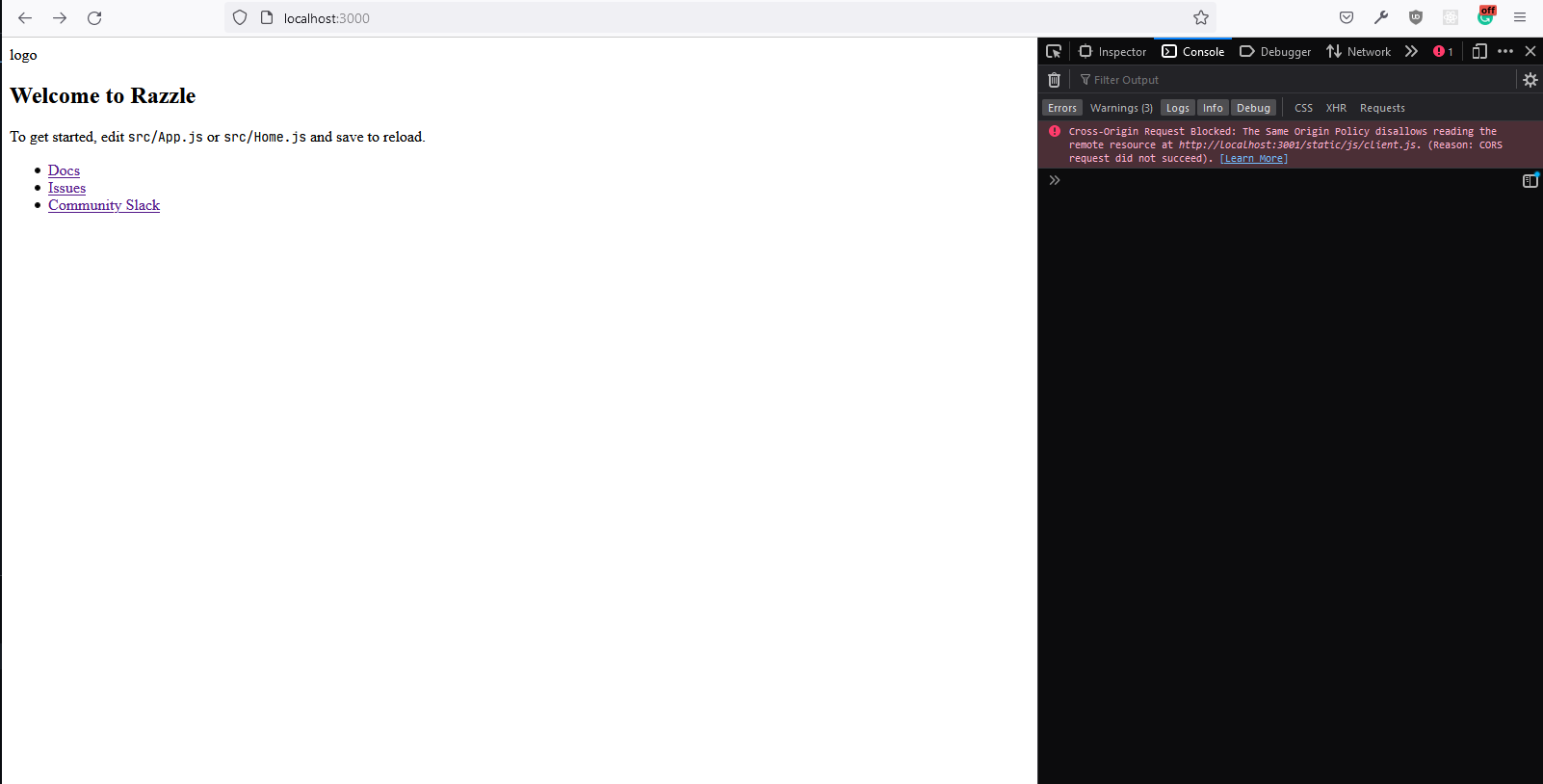The width and height of the screenshot is (1543, 784).
Task: Click the src/Home.js code text
Action: pos(265,137)
